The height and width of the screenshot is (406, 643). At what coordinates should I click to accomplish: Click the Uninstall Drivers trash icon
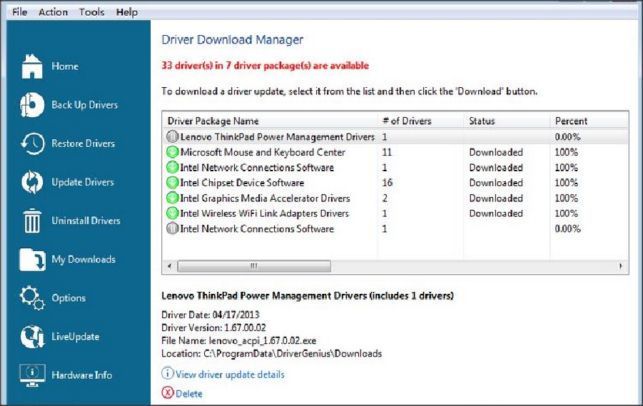tap(32, 221)
